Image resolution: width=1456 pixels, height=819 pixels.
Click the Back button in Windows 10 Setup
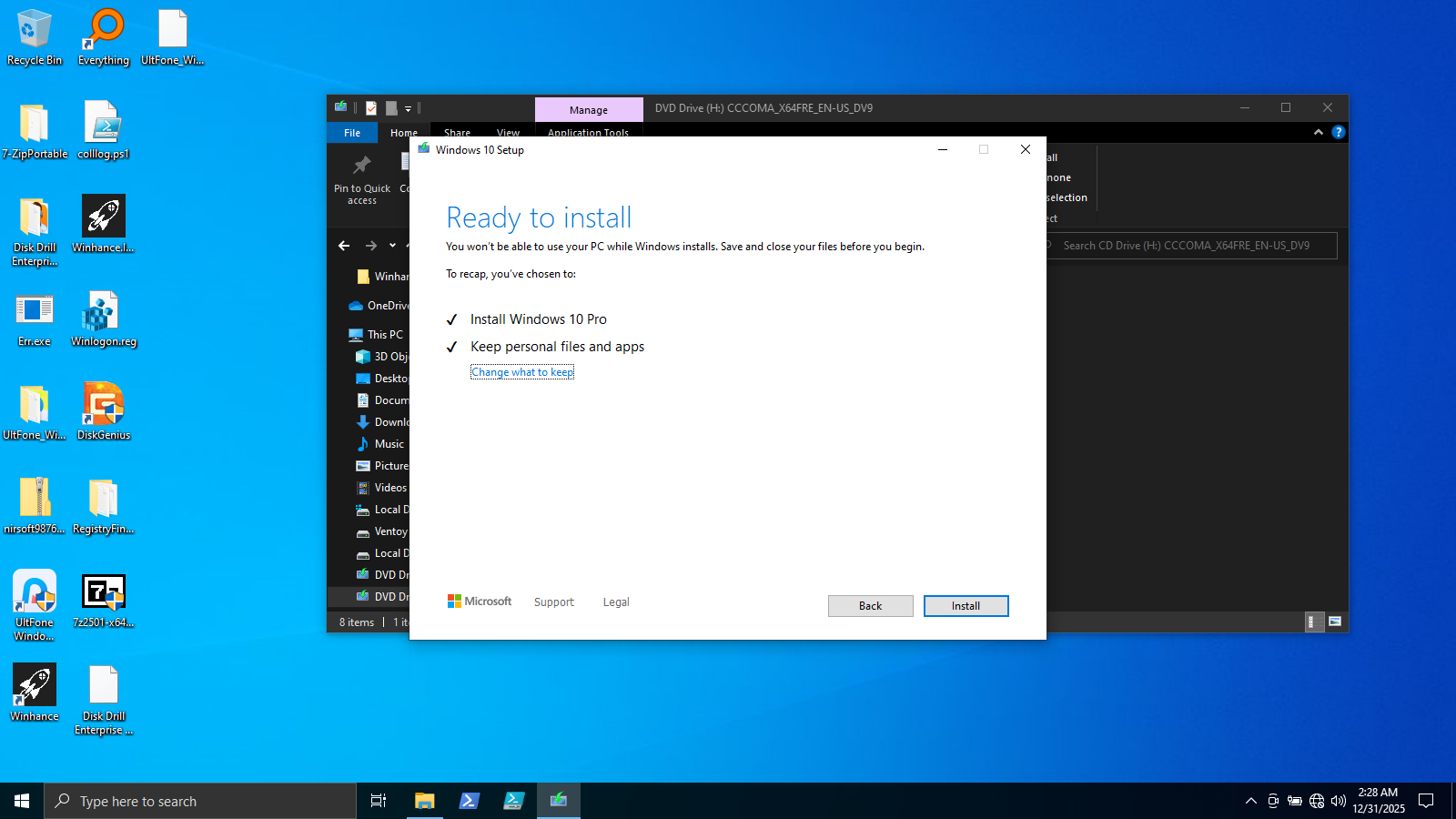coord(870,606)
